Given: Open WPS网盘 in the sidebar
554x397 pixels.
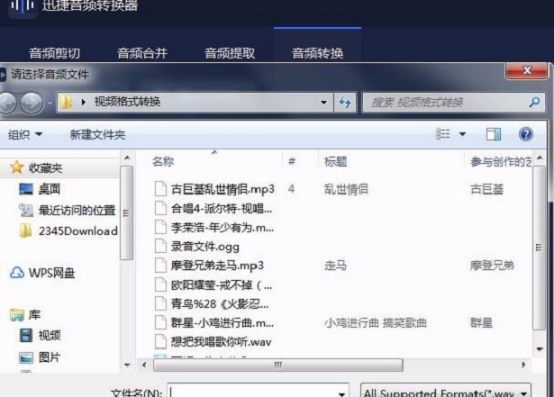Looking at the screenshot, I should click(x=52, y=273).
